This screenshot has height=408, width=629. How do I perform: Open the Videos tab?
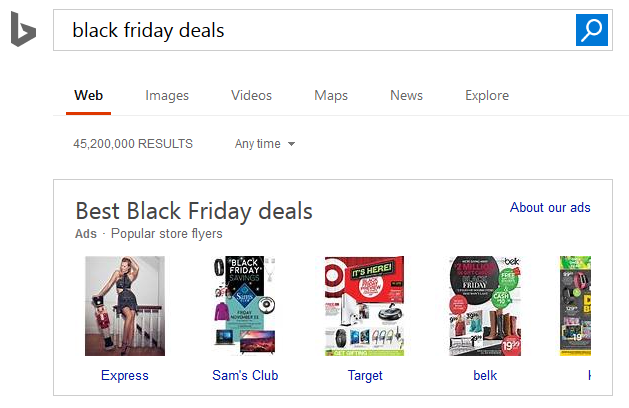tap(251, 96)
